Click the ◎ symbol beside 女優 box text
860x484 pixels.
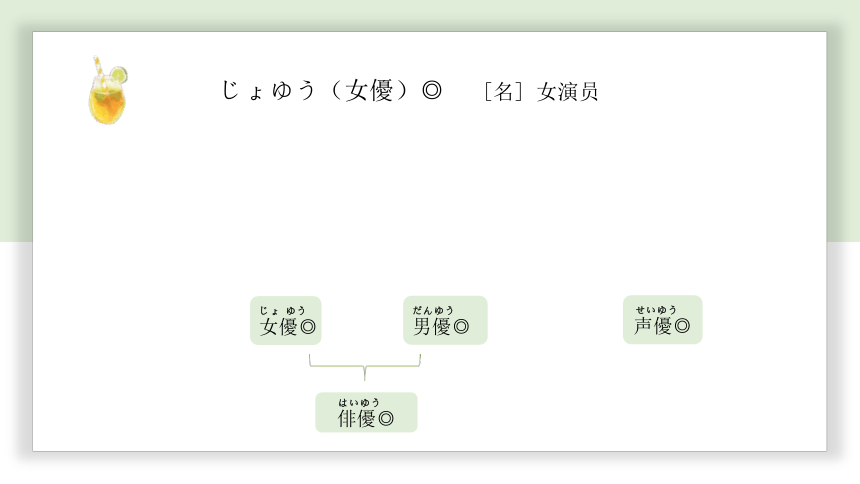tap(308, 327)
